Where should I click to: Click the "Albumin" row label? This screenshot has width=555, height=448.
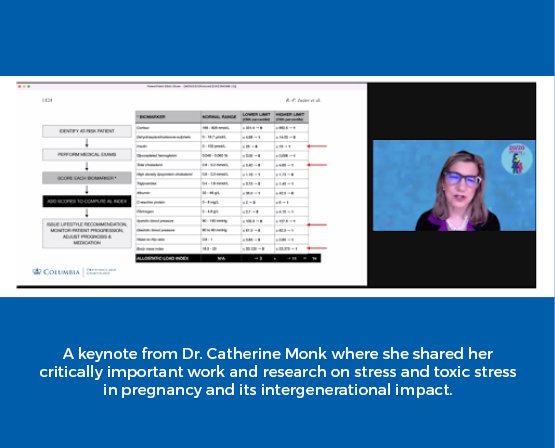(x=144, y=193)
